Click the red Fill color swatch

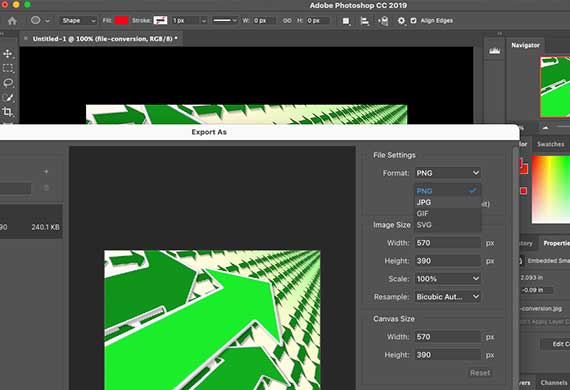[121, 21]
